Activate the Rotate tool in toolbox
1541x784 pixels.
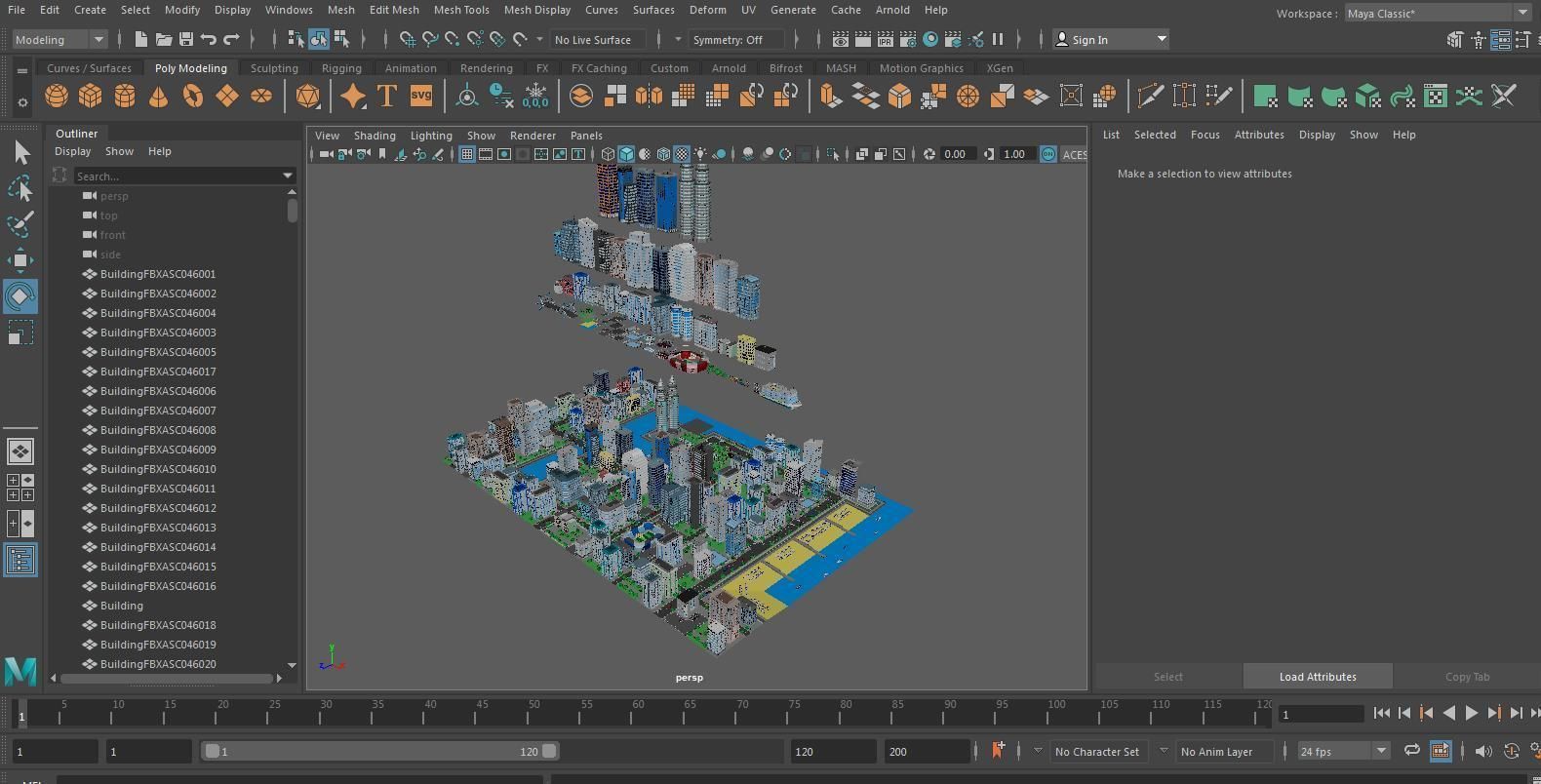tap(20, 296)
